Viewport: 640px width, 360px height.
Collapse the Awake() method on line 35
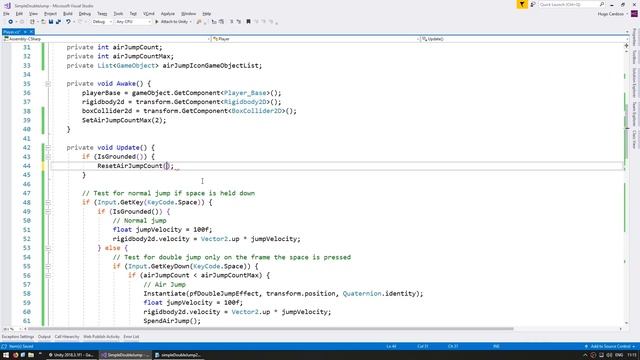pos(48,84)
